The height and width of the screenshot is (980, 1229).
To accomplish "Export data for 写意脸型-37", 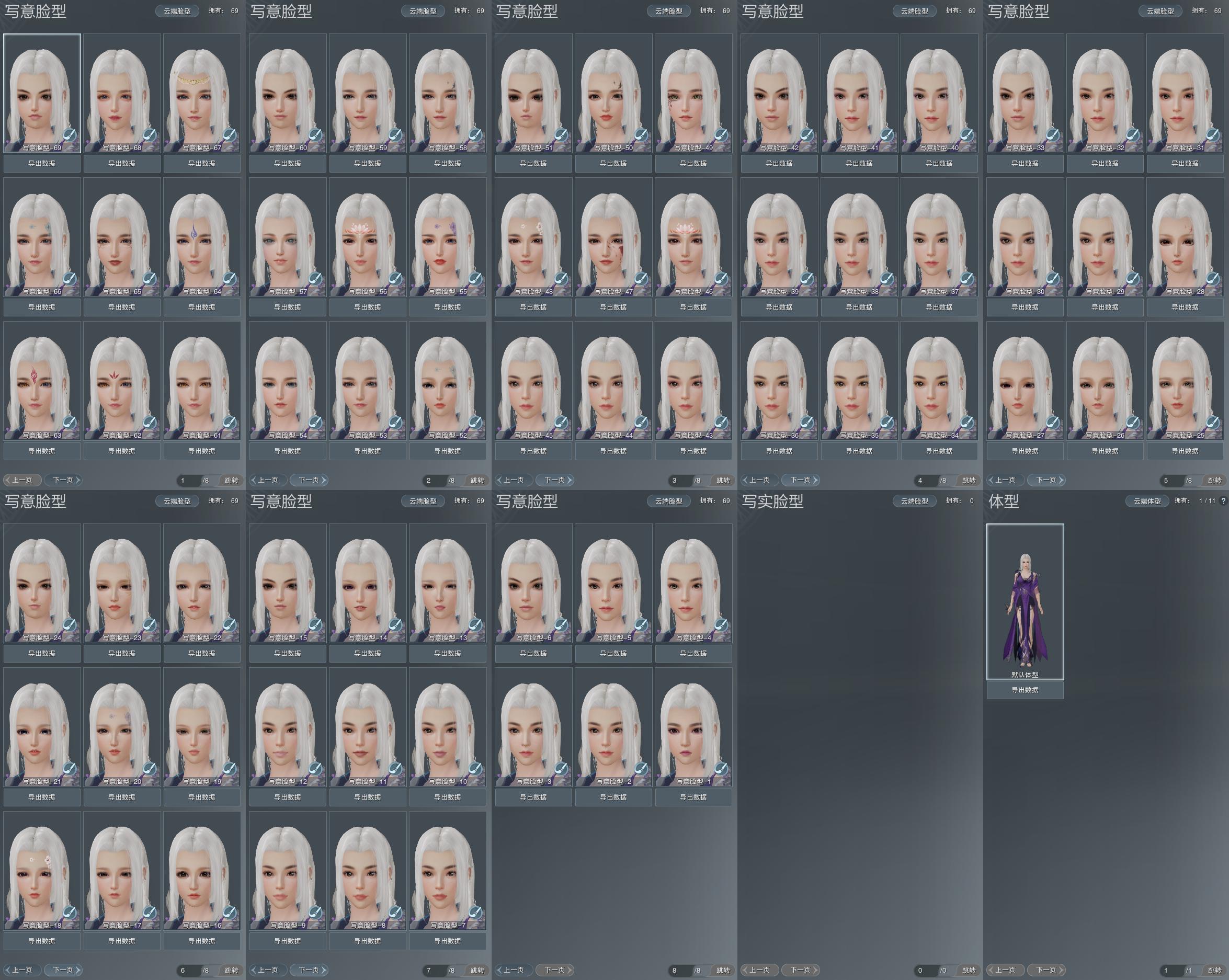I will [939, 307].
